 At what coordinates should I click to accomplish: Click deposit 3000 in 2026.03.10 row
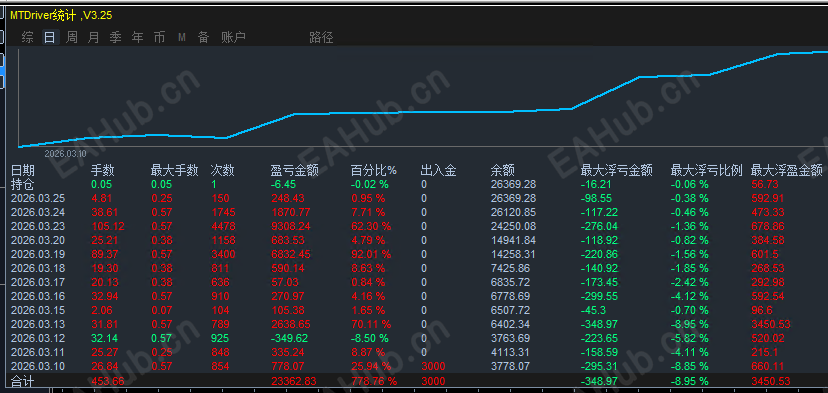(433, 367)
